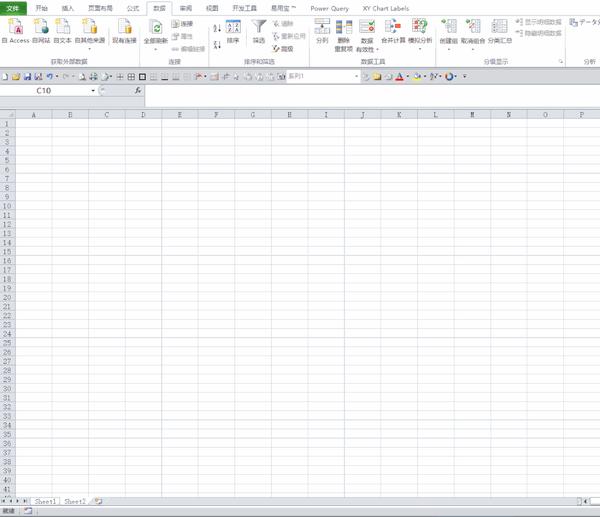Switch to the 开发工具 Developer tab
Image resolution: width=600 pixels, height=517 pixels.
pos(245,8)
